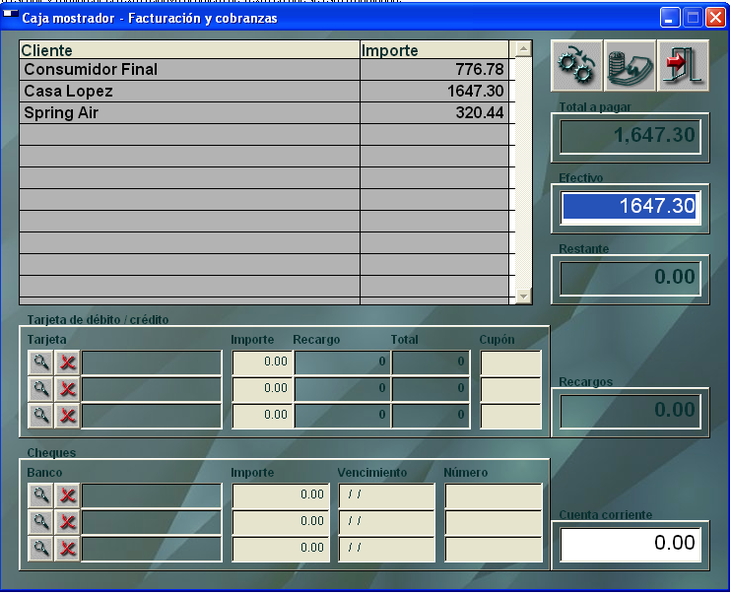Click the 320.44 amount cell
The image size is (730, 593).
click(434, 113)
